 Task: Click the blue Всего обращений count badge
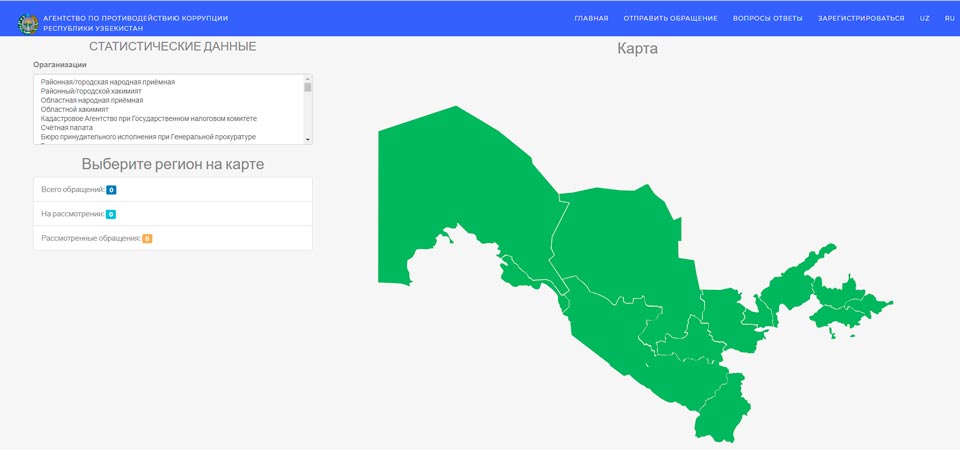coord(111,189)
